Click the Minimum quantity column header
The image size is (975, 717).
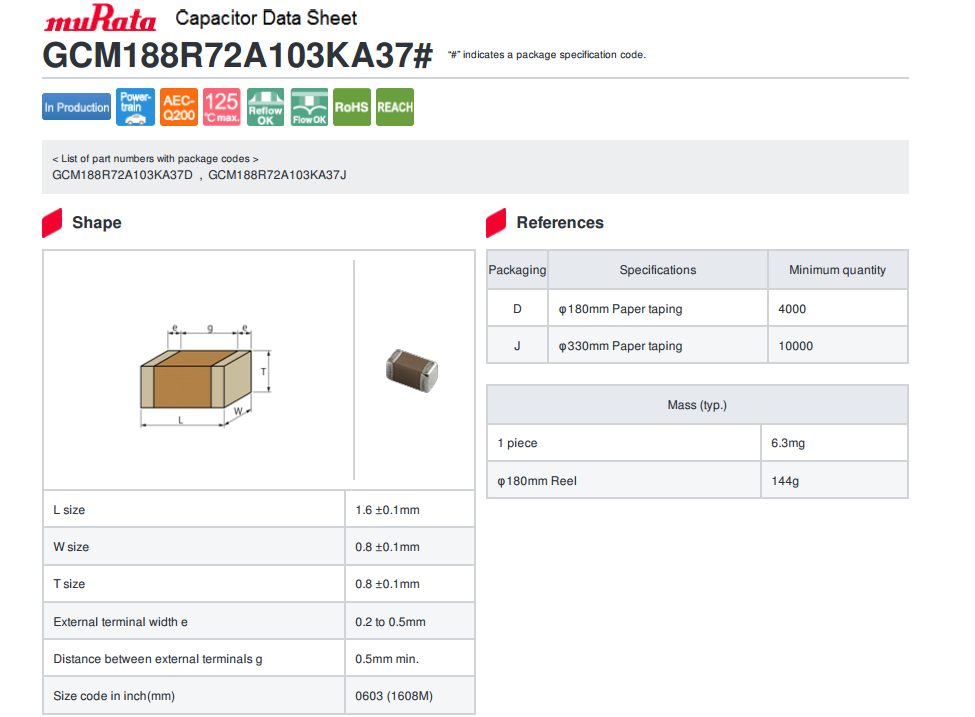838,270
